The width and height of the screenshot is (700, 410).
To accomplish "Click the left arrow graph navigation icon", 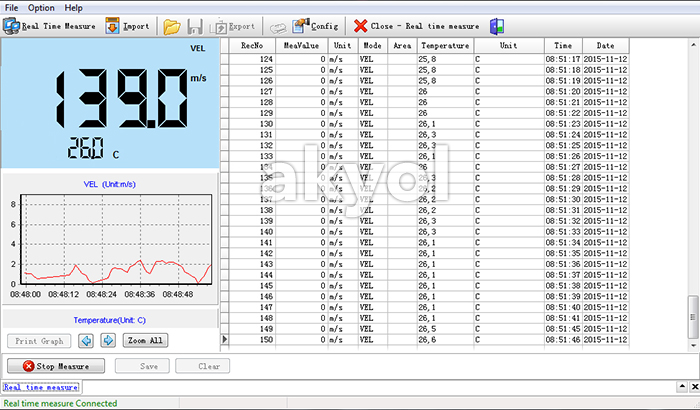I will coord(86,340).
